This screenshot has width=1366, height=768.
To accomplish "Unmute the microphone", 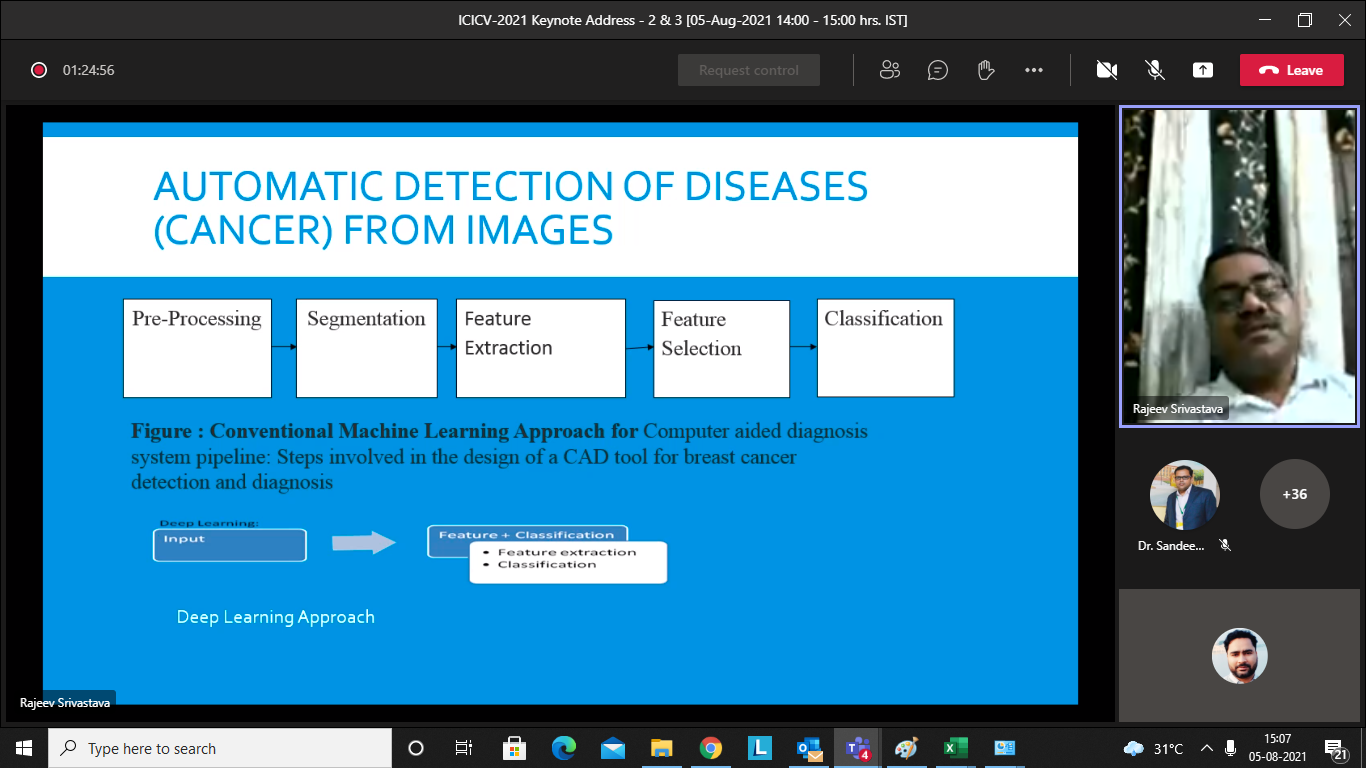I will click(x=1154, y=70).
